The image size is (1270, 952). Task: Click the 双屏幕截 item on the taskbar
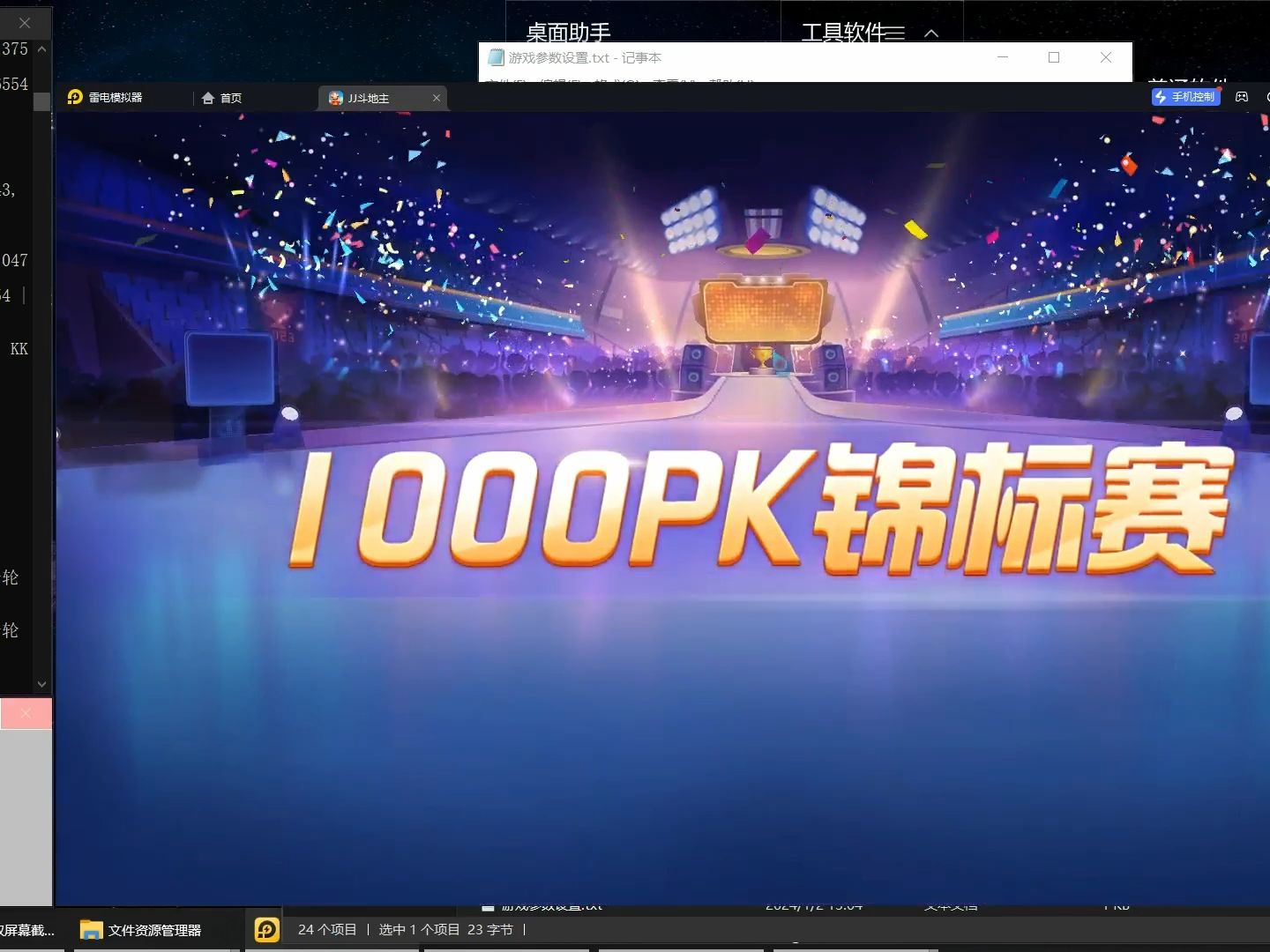[26, 929]
